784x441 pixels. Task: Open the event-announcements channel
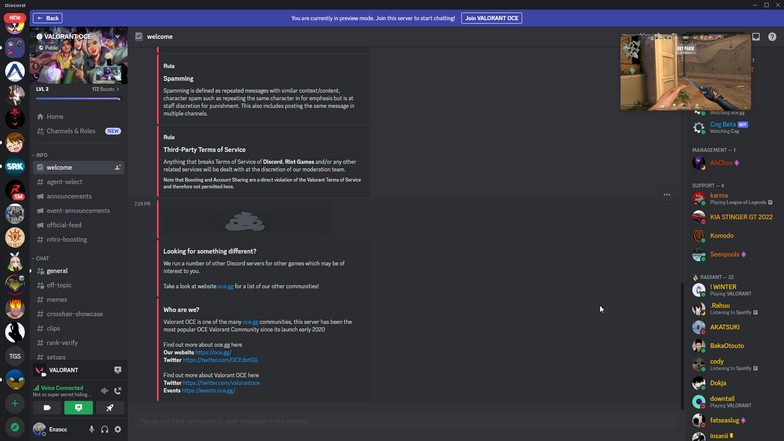[x=78, y=210]
